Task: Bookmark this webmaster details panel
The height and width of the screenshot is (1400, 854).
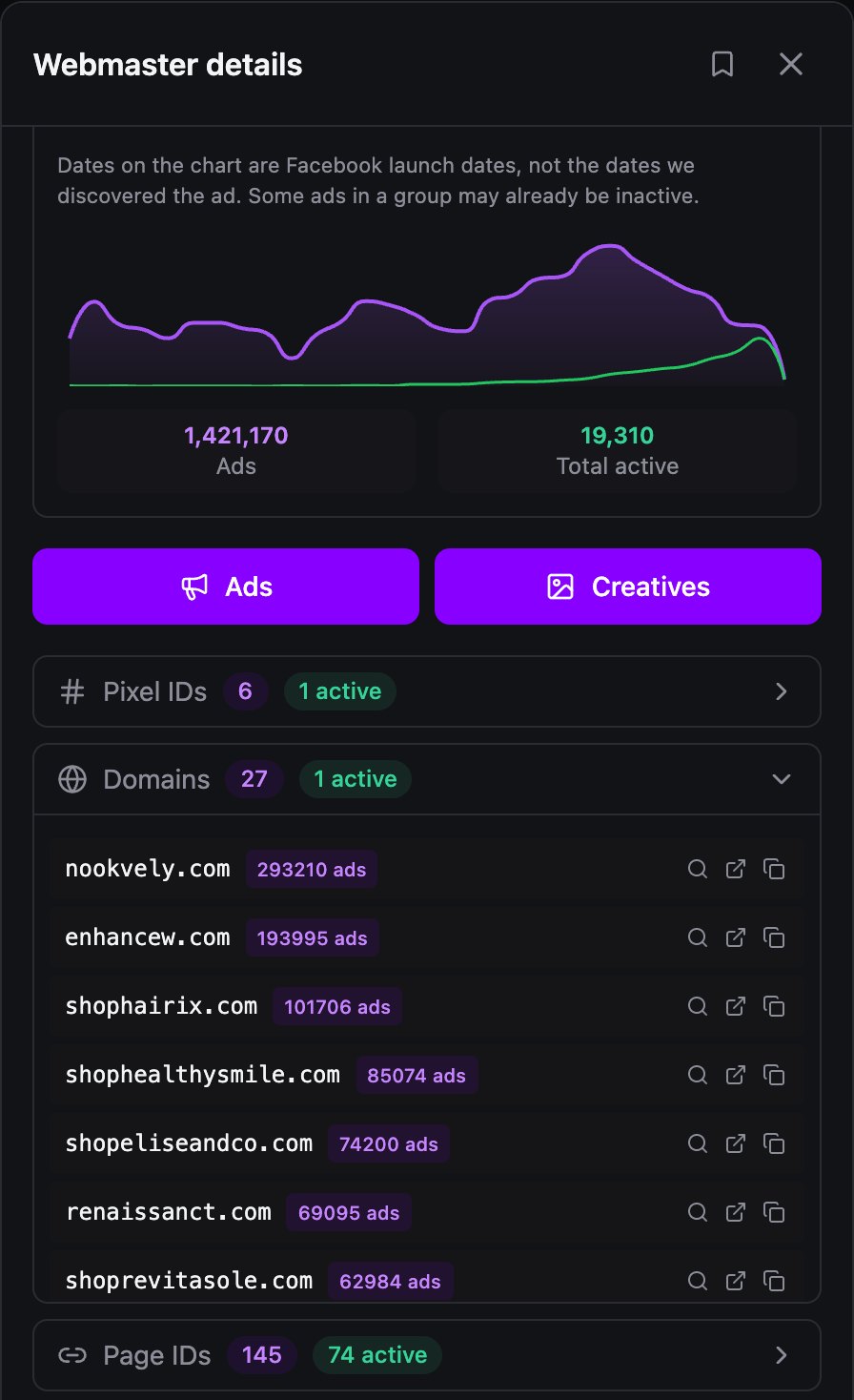Action: pos(722,64)
